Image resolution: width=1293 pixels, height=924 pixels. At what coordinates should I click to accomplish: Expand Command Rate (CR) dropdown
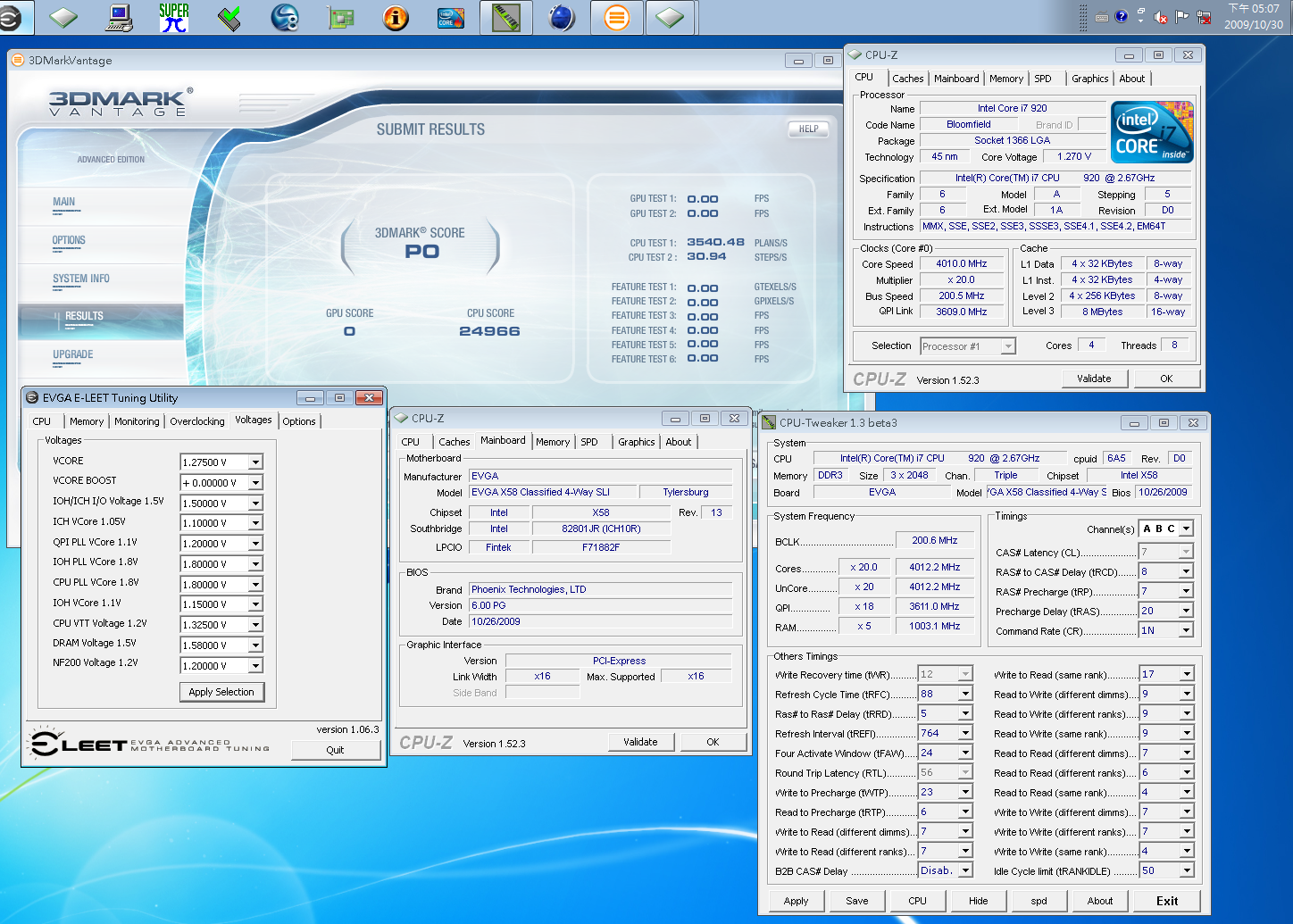pos(1186,630)
